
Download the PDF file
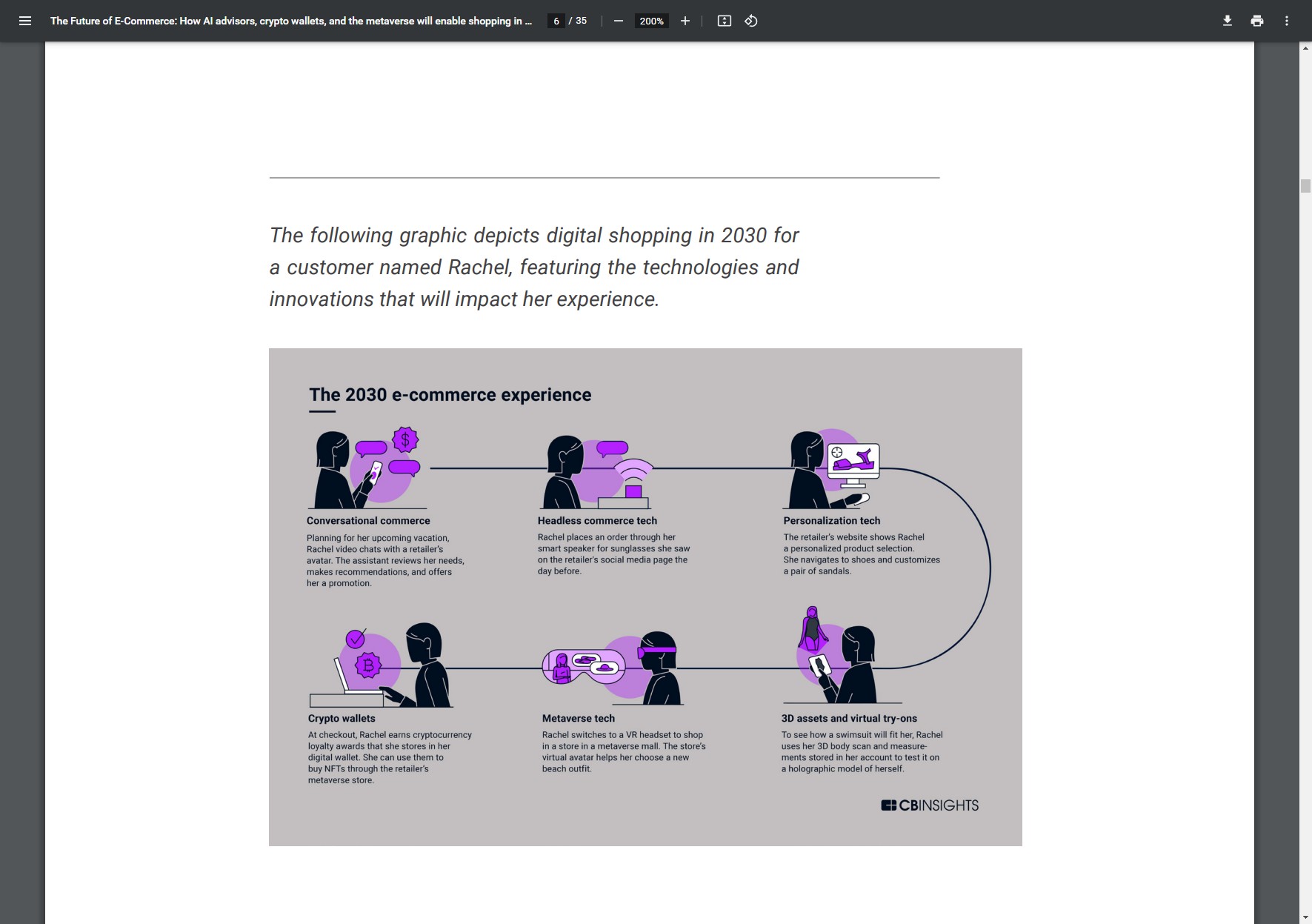click(x=1228, y=21)
